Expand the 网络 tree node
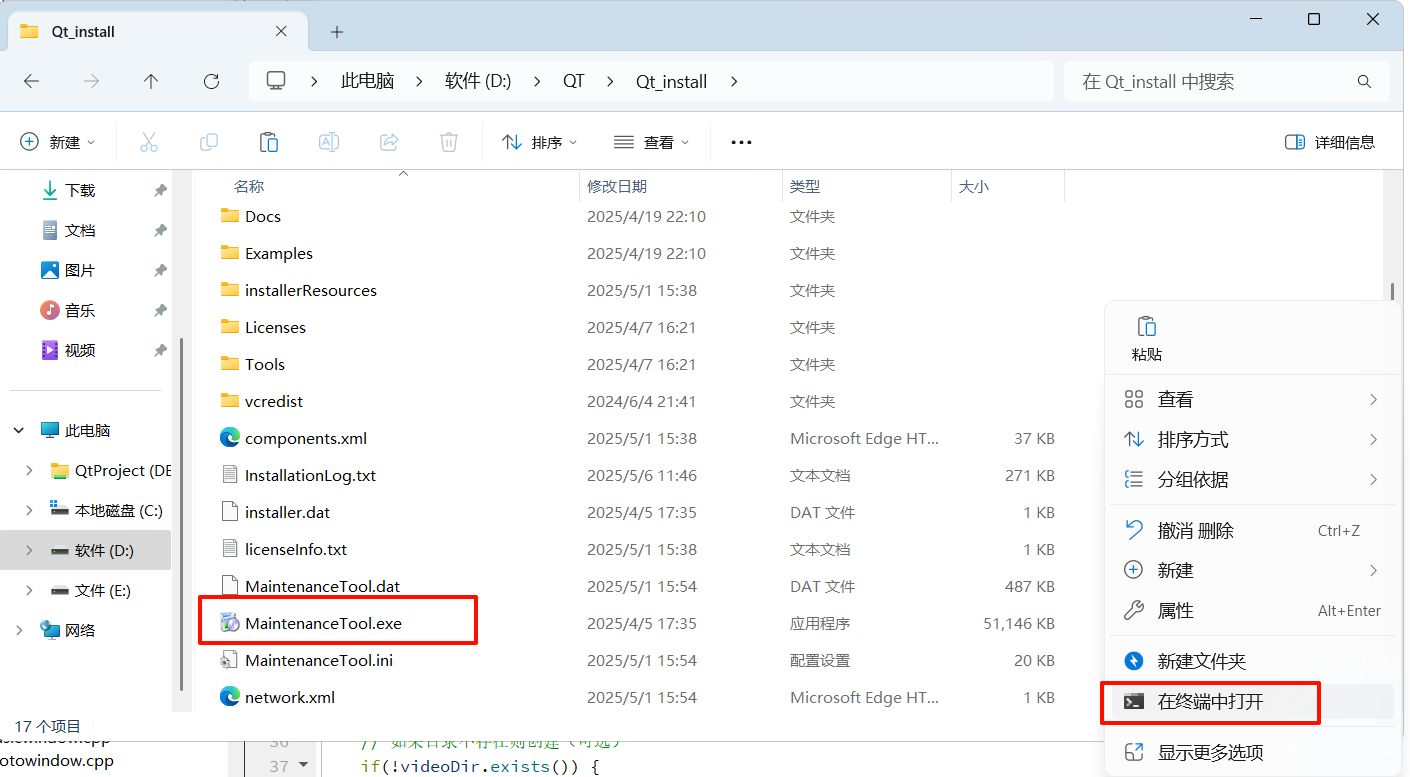Viewport: 1410px width, 777px height. (x=19, y=630)
